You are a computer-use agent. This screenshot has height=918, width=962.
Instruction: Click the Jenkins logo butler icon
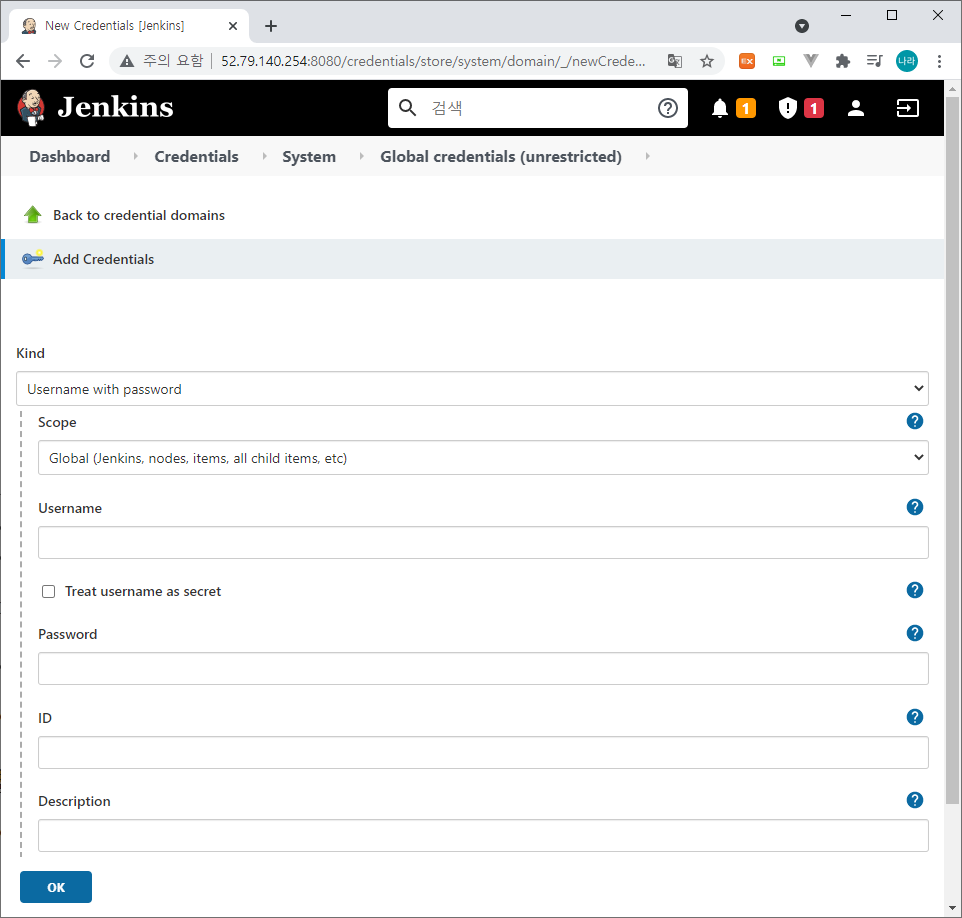coord(31,107)
